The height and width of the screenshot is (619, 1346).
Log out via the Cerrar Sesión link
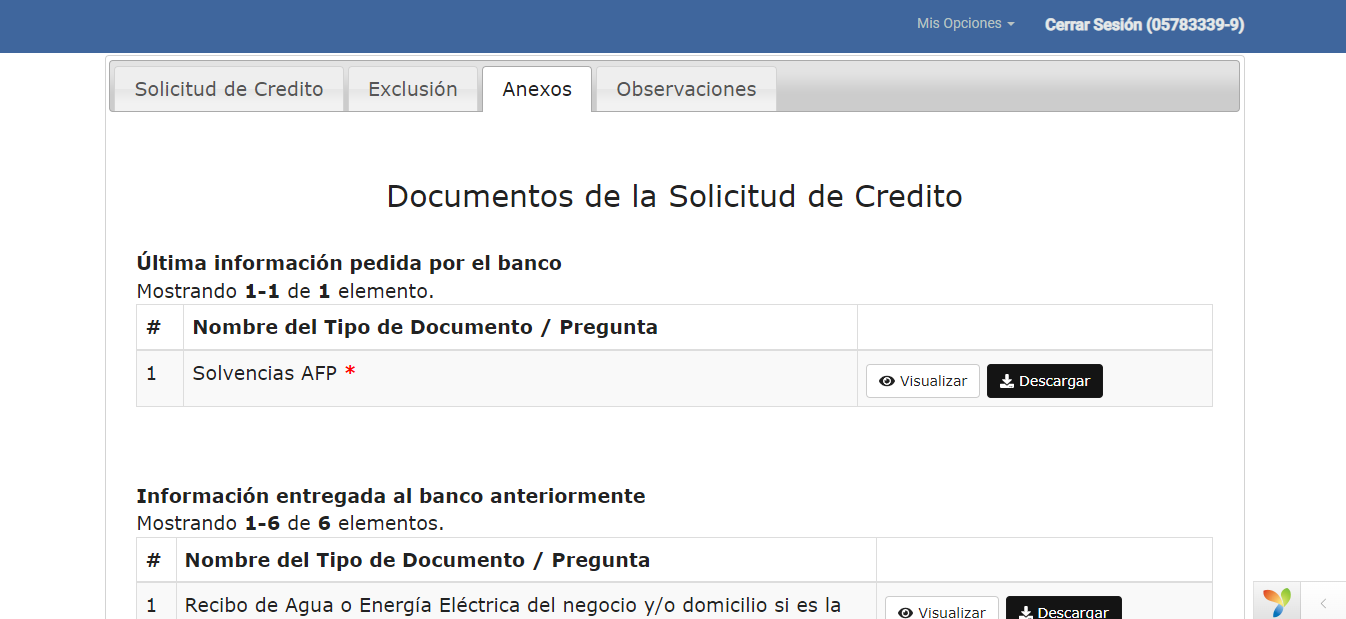pos(1144,25)
